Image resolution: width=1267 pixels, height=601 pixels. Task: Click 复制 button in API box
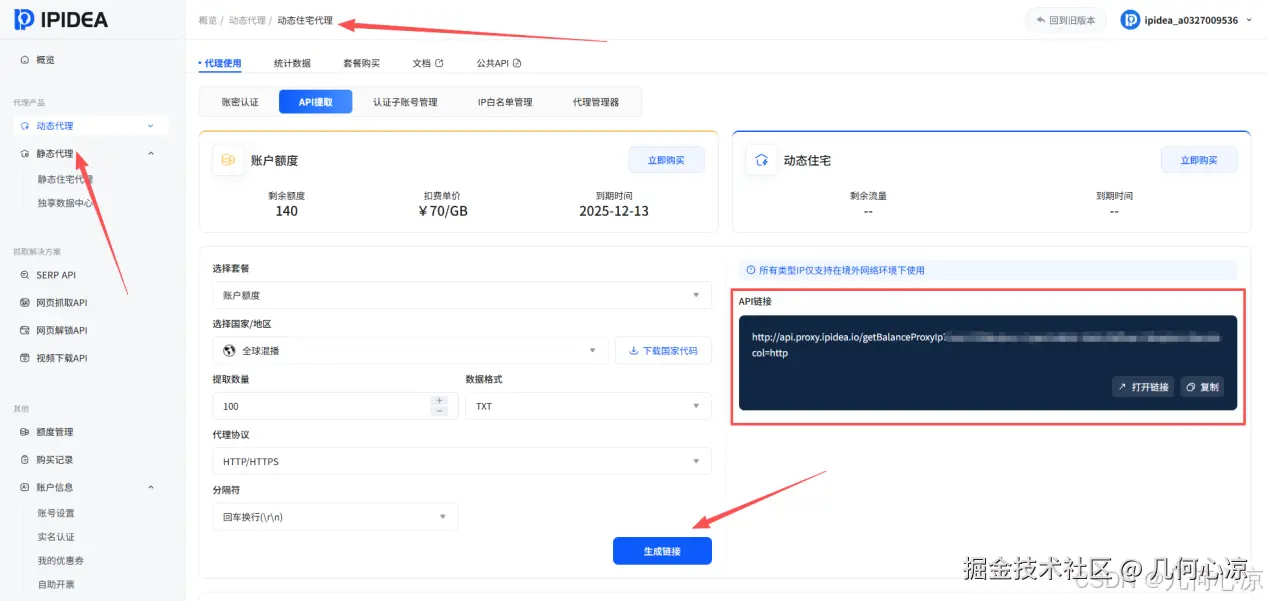[x=1202, y=387]
